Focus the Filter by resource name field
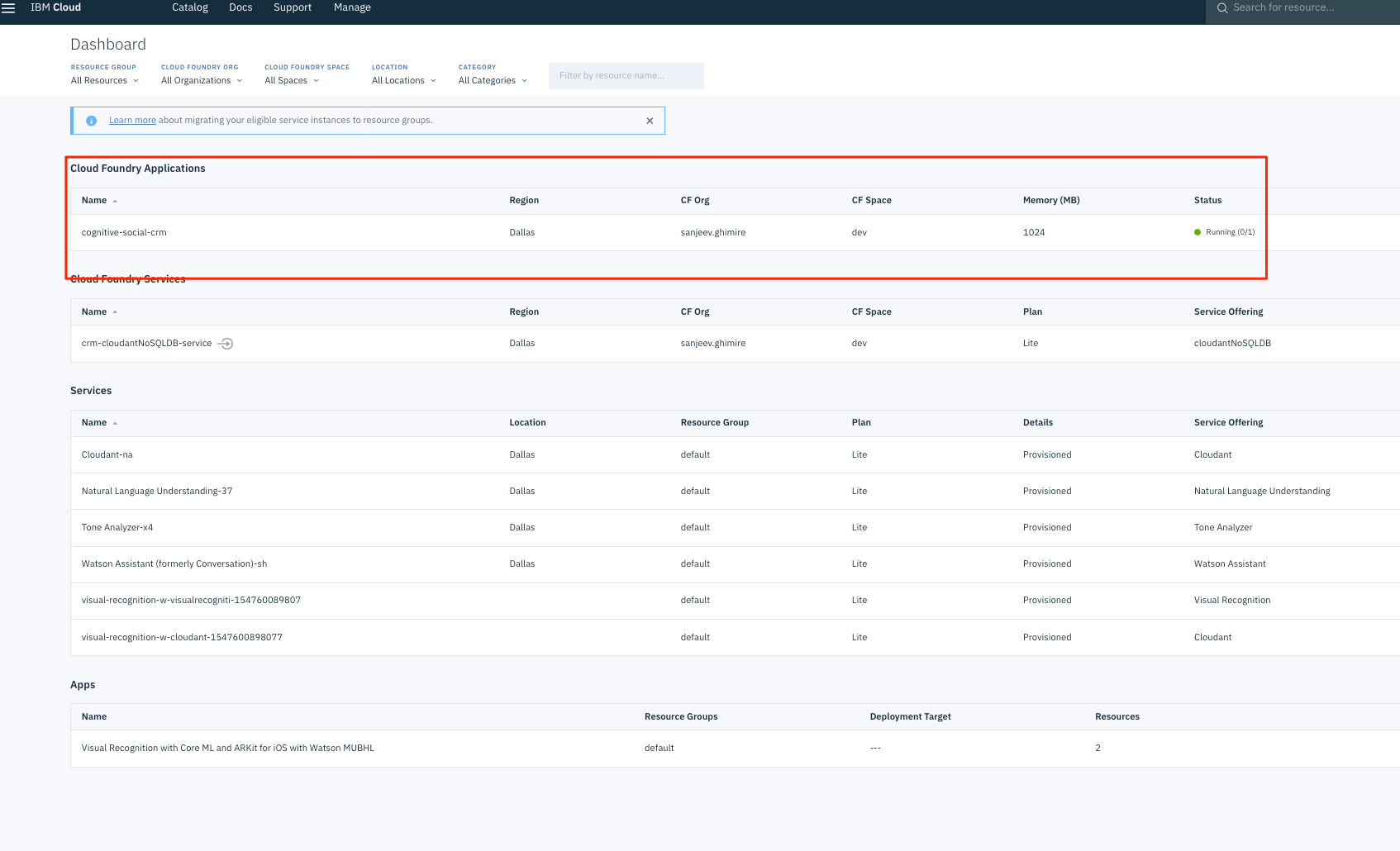This screenshot has height=851, width=1400. [626, 75]
